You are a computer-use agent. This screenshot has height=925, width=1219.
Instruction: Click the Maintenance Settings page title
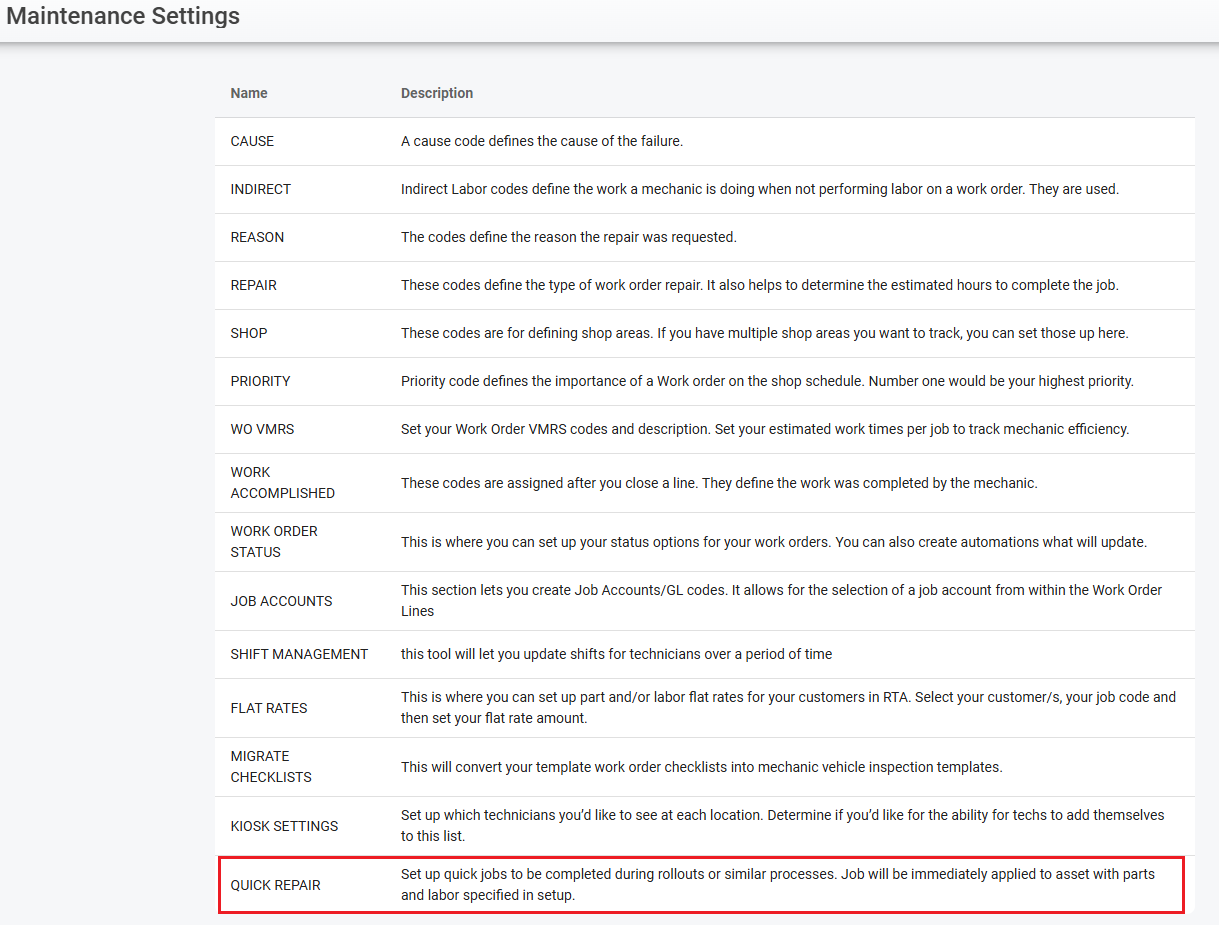(123, 17)
